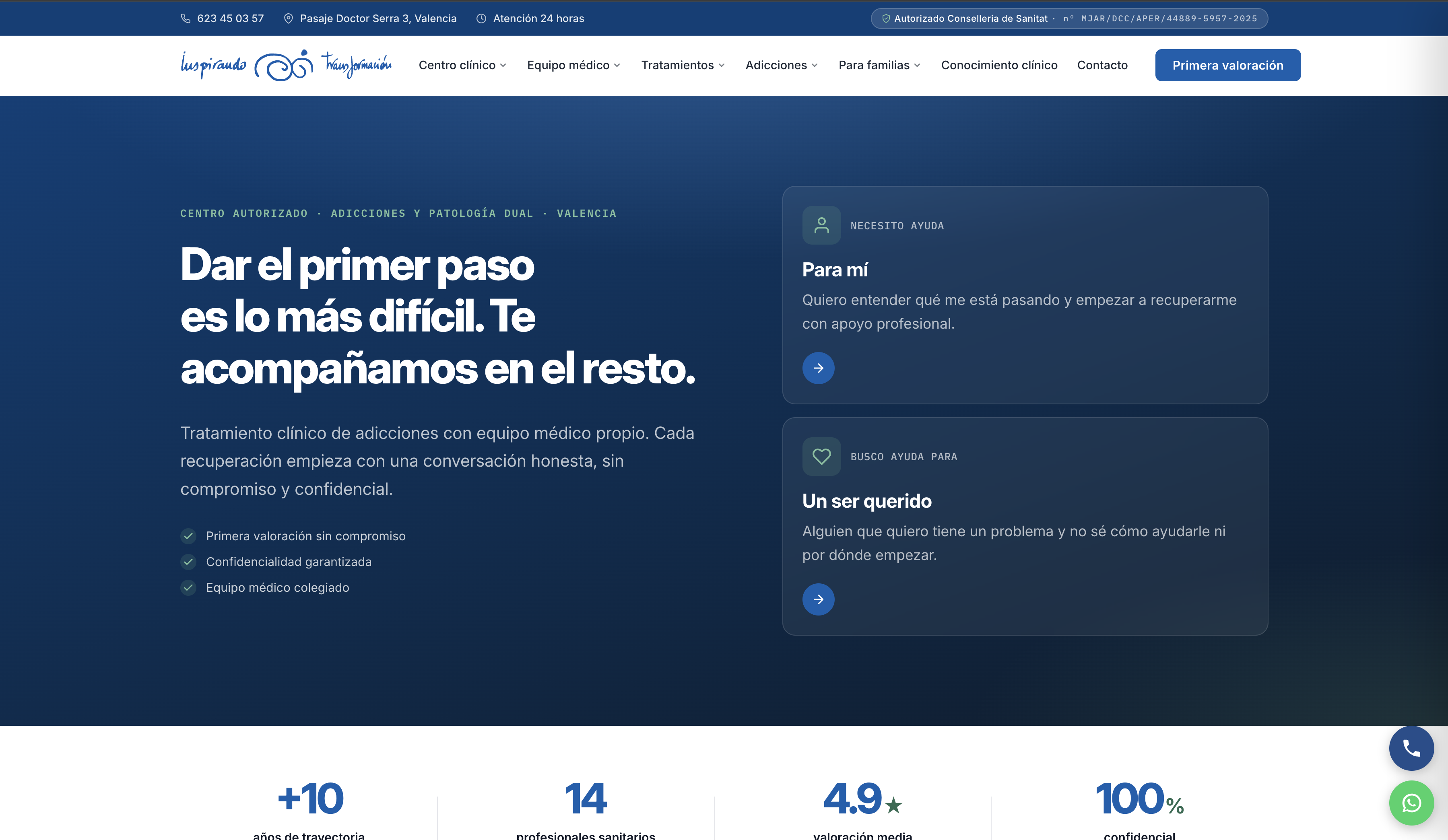
Task: Tap the floating phone call button
Action: (1411, 748)
